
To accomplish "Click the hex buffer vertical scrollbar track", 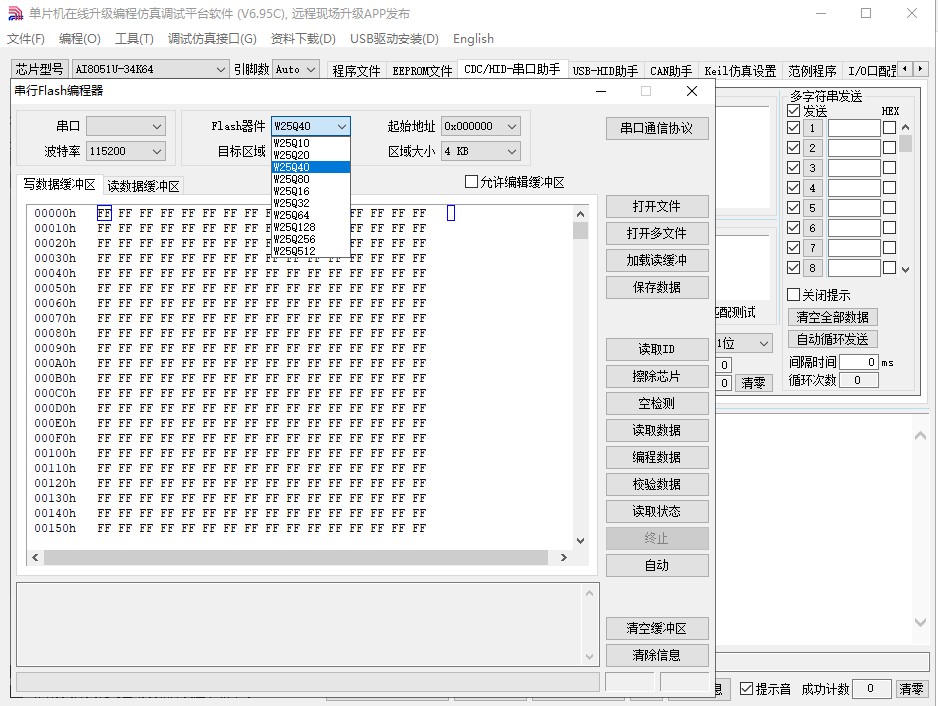I will [x=581, y=400].
